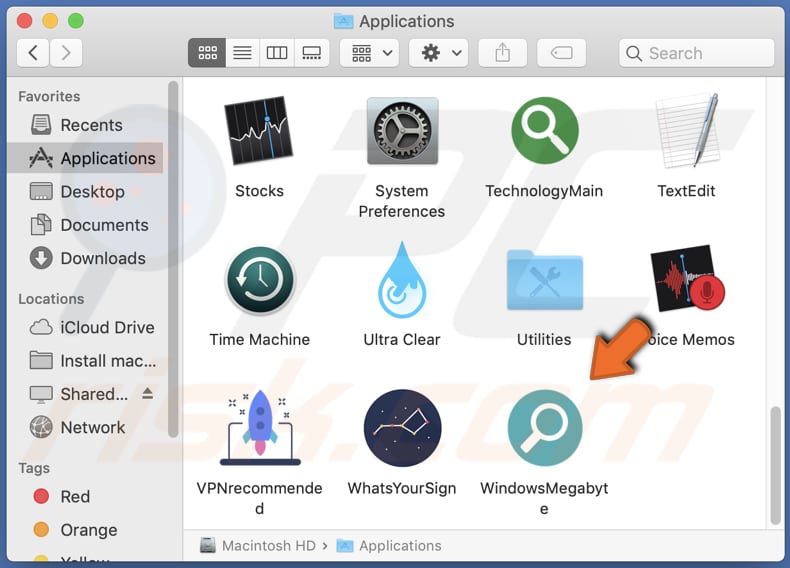Open iCloud Drive in the sidebar
Screen dimensions: 790x568
point(86,328)
